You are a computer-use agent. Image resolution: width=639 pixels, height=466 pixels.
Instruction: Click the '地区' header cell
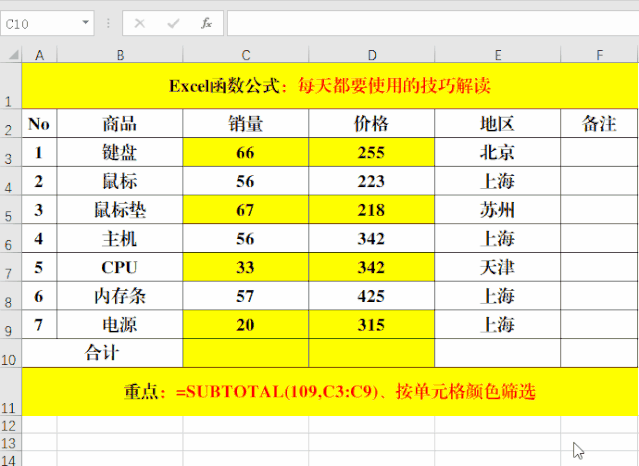click(498, 123)
